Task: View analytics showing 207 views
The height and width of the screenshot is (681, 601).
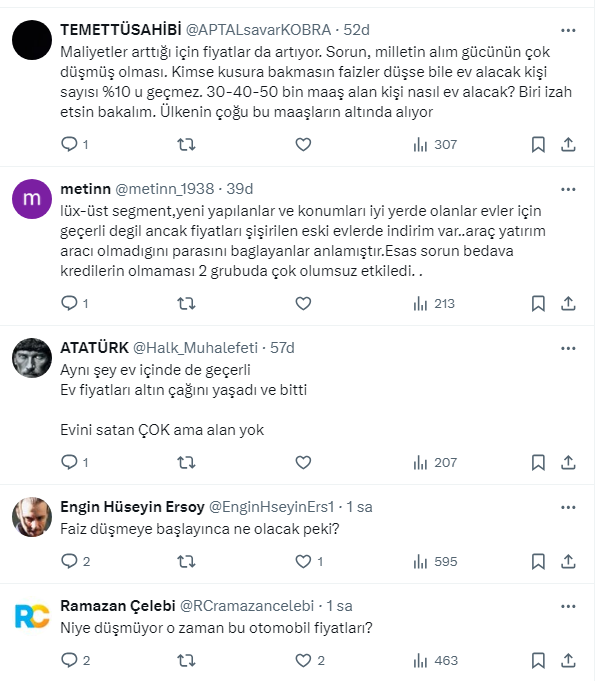Action: coord(435,462)
